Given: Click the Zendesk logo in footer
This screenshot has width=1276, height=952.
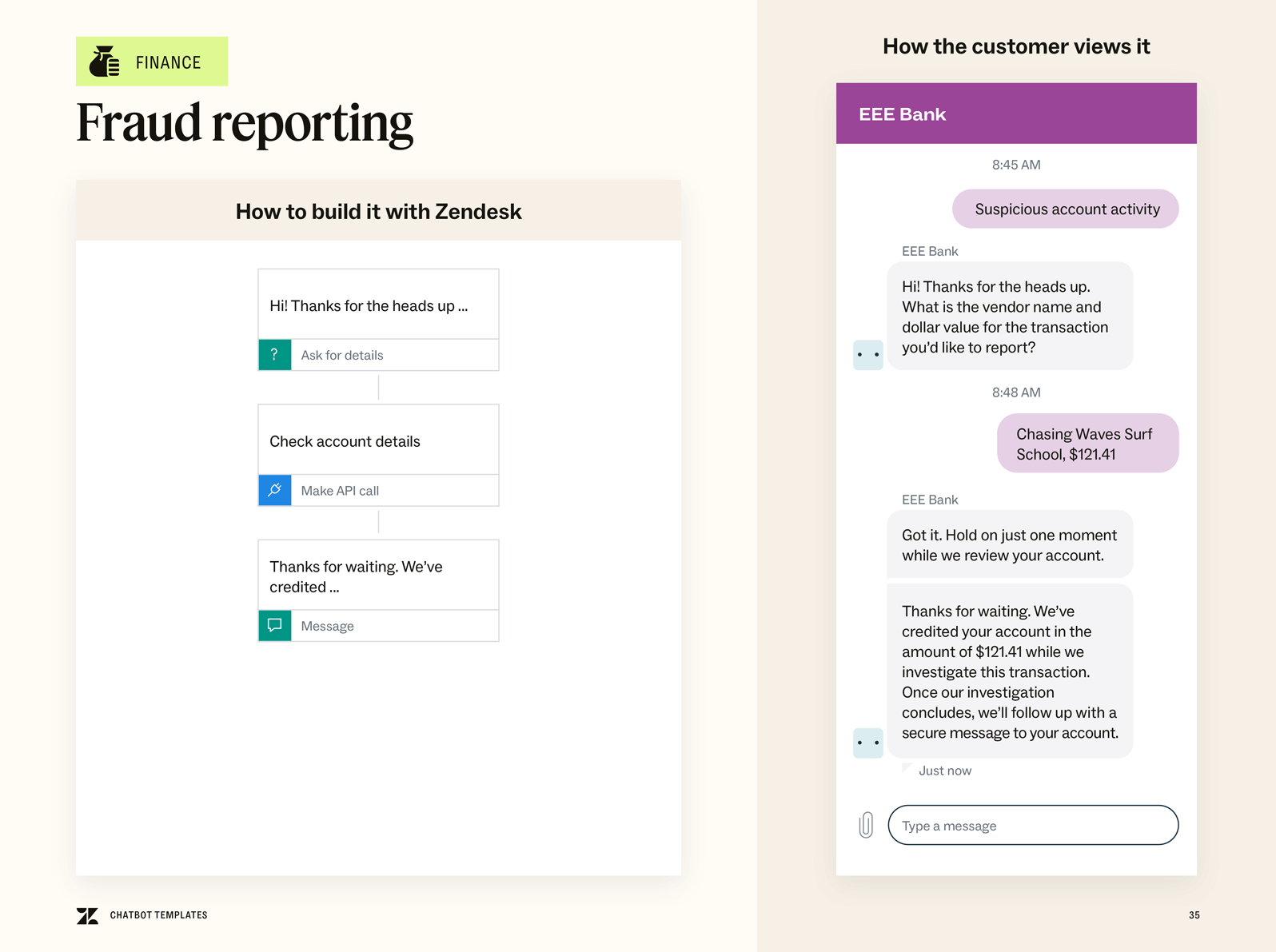Looking at the screenshot, I should point(87,915).
